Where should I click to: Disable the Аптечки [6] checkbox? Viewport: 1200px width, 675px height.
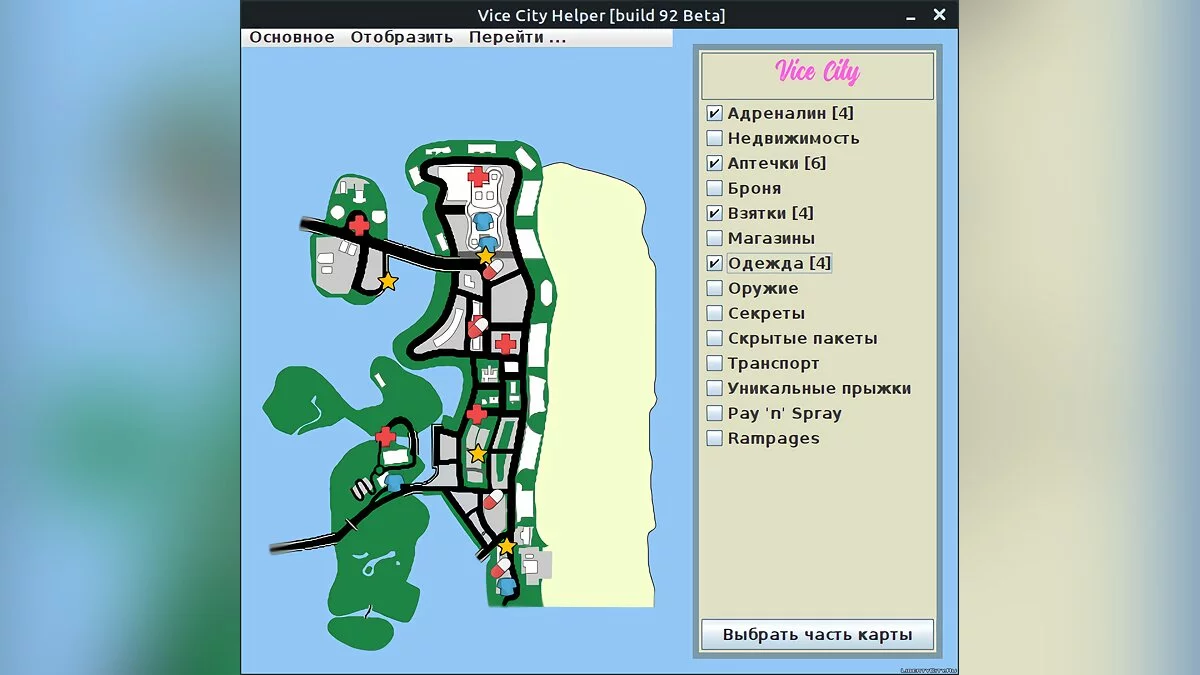(714, 163)
